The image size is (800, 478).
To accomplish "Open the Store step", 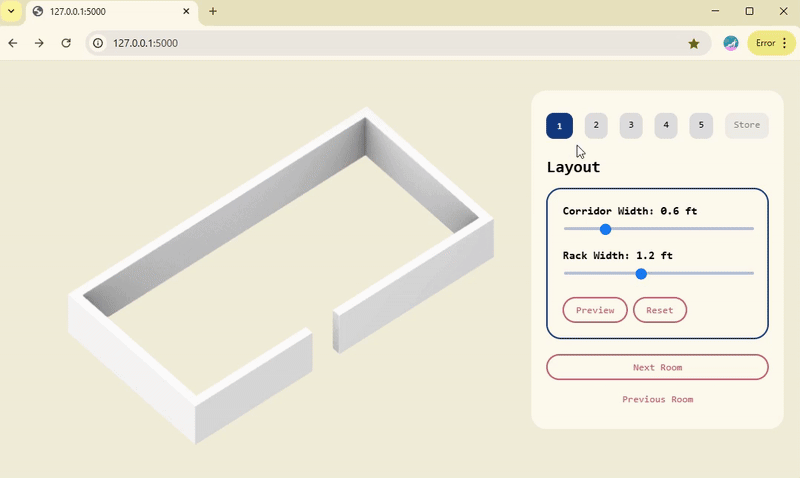I will click(746, 125).
